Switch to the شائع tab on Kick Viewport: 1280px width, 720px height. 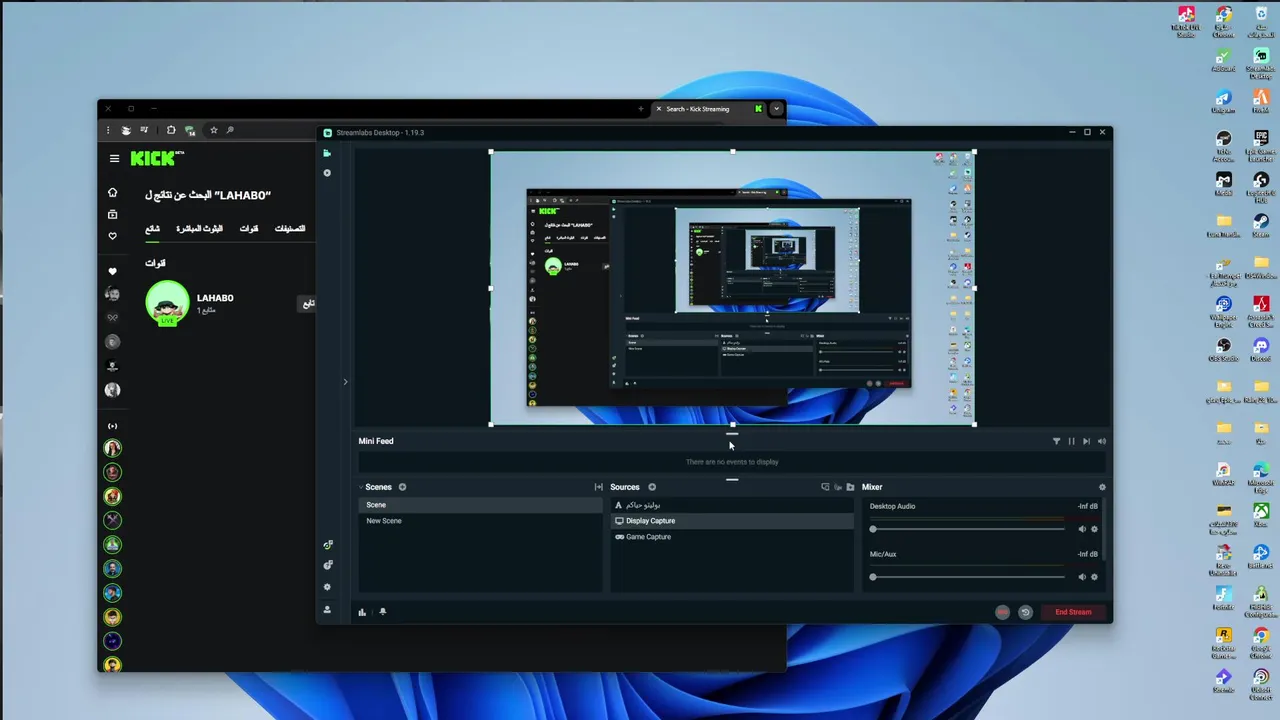[x=152, y=229]
